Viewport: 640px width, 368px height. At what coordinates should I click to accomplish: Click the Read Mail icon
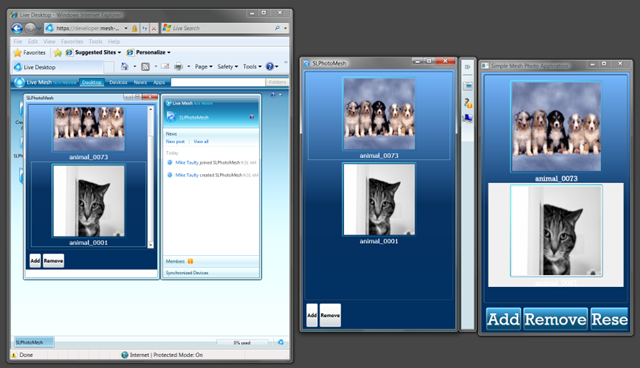point(165,67)
